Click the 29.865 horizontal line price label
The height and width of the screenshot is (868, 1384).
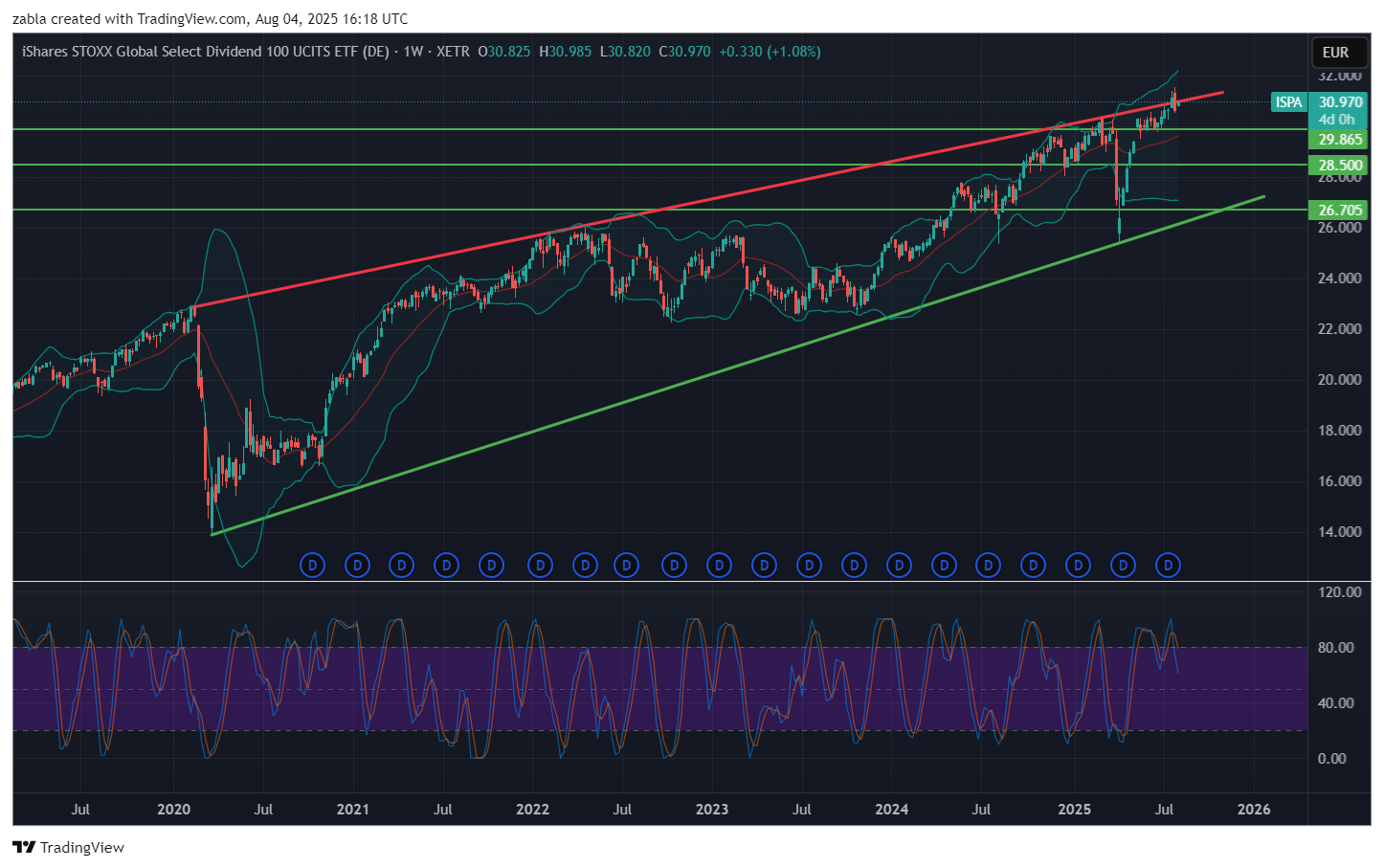(x=1340, y=140)
